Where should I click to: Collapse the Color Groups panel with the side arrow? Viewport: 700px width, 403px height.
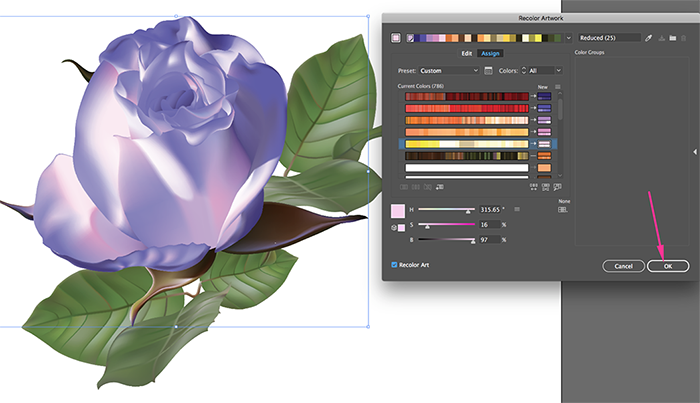(694, 152)
